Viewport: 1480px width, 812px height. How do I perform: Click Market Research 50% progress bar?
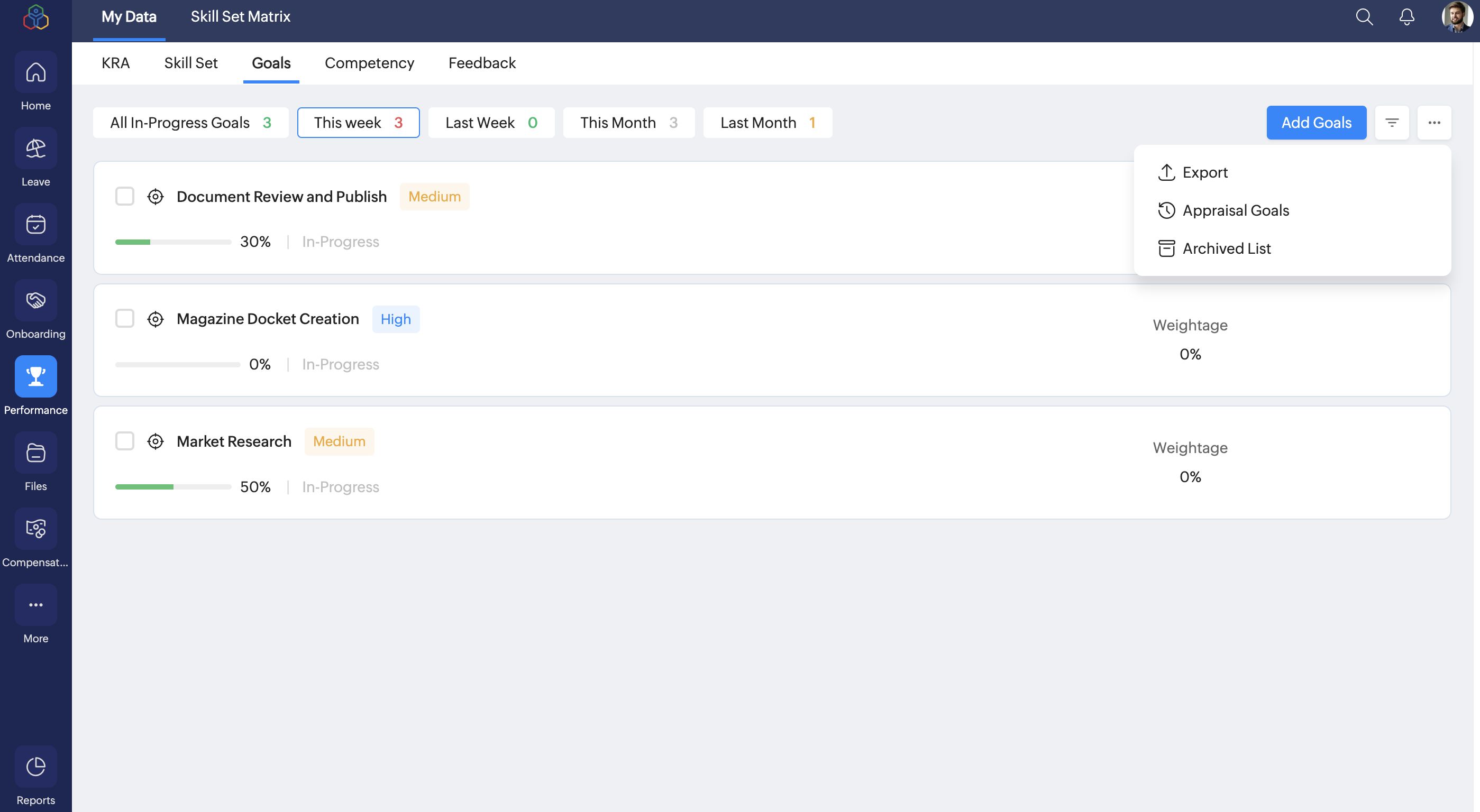(173, 487)
